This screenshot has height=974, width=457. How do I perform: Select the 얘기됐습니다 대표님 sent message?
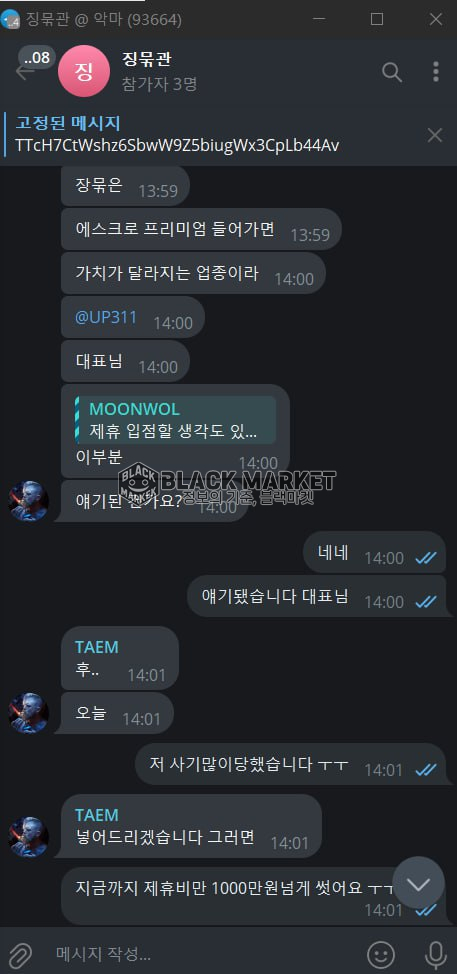[x=317, y=596]
